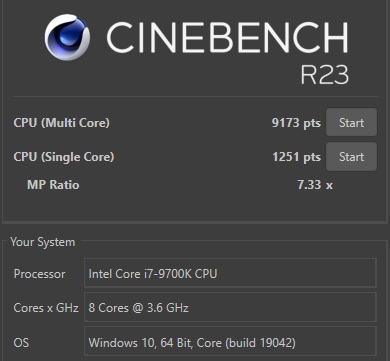This screenshot has width=390, height=361.
Task: Click the OS field showing Windows 10
Action: tap(230, 342)
